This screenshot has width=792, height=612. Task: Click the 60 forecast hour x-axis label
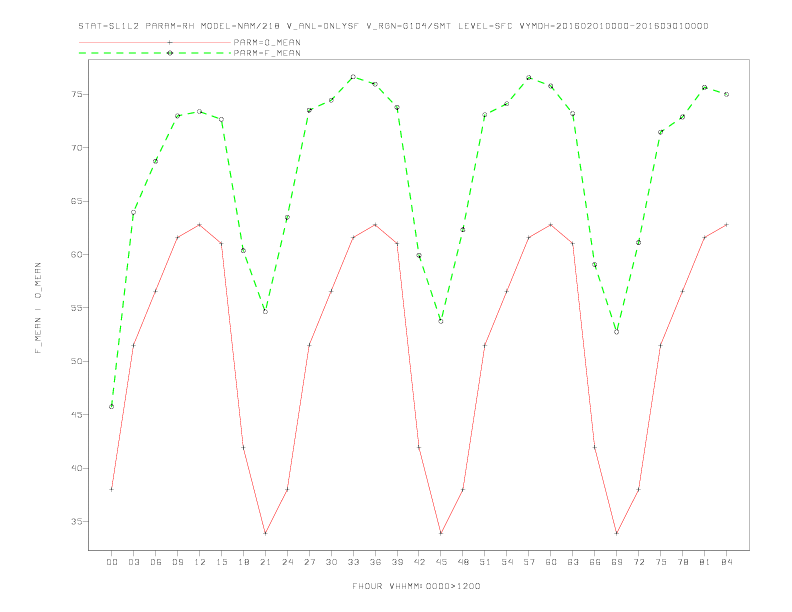pos(551,562)
